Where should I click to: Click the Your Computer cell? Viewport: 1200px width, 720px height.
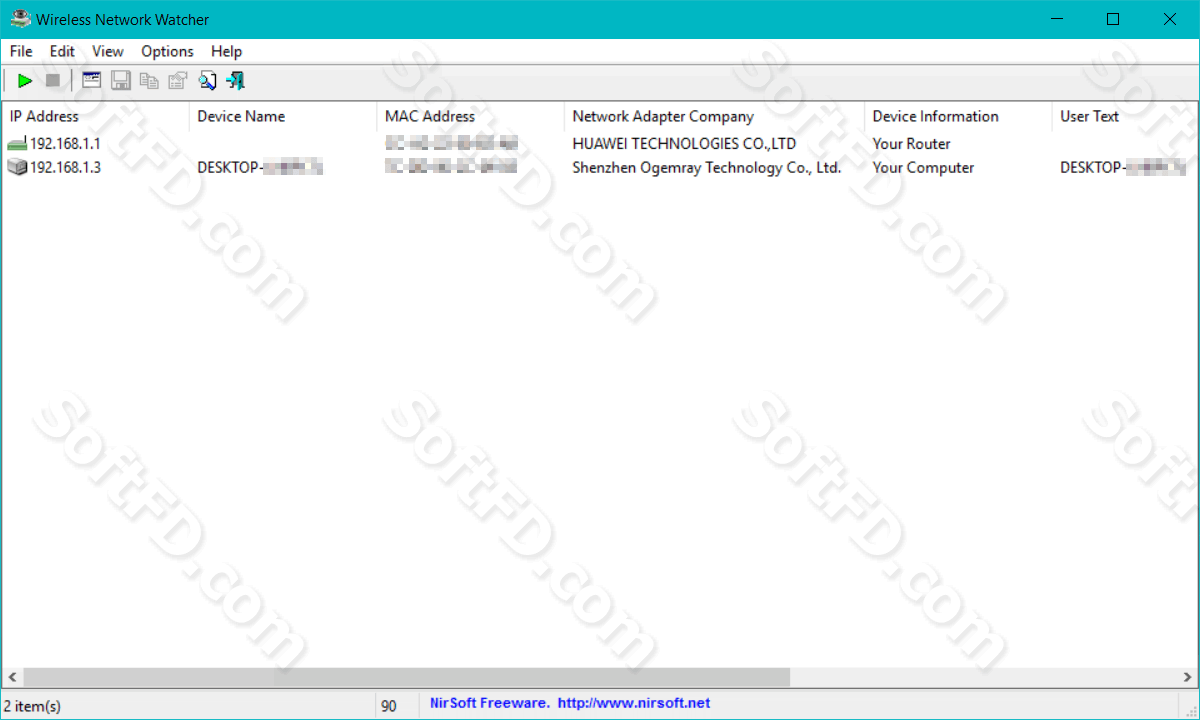(923, 168)
